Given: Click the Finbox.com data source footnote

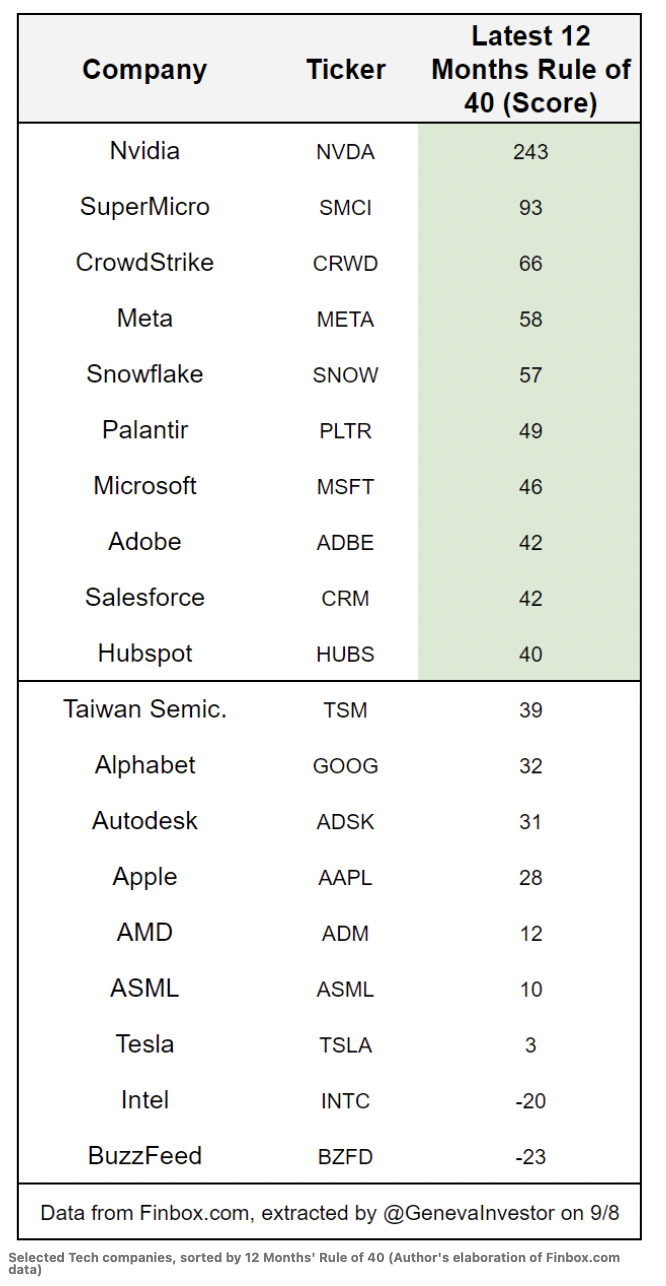Looking at the screenshot, I should pos(330,1213).
